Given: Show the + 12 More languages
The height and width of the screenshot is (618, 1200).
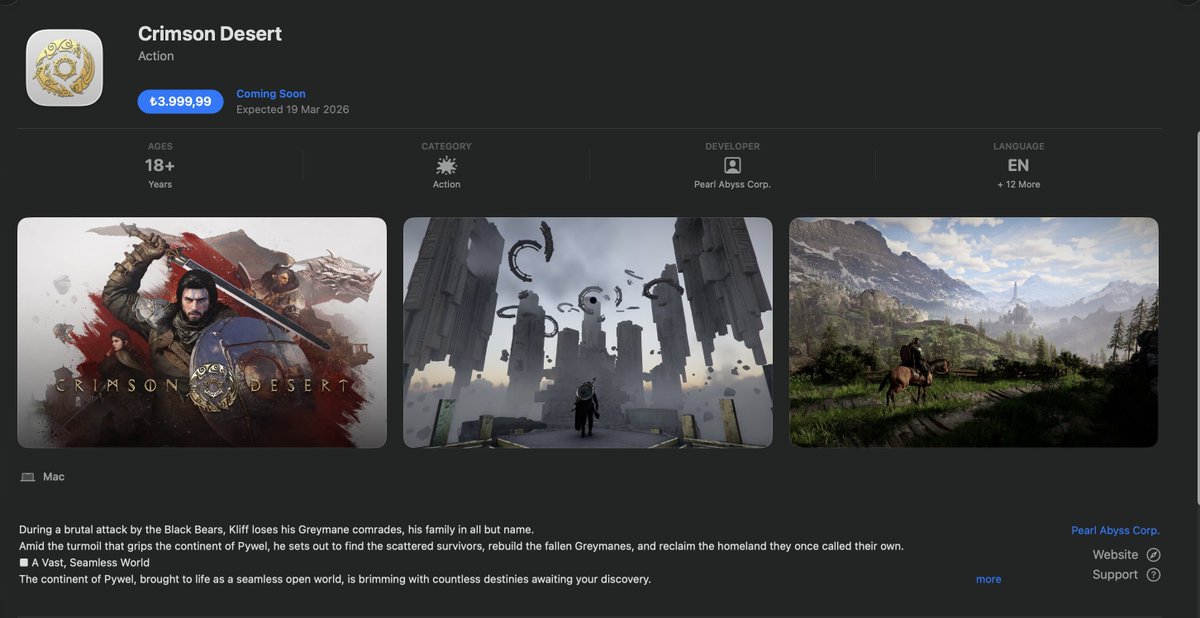Looking at the screenshot, I should click(x=1018, y=185).
